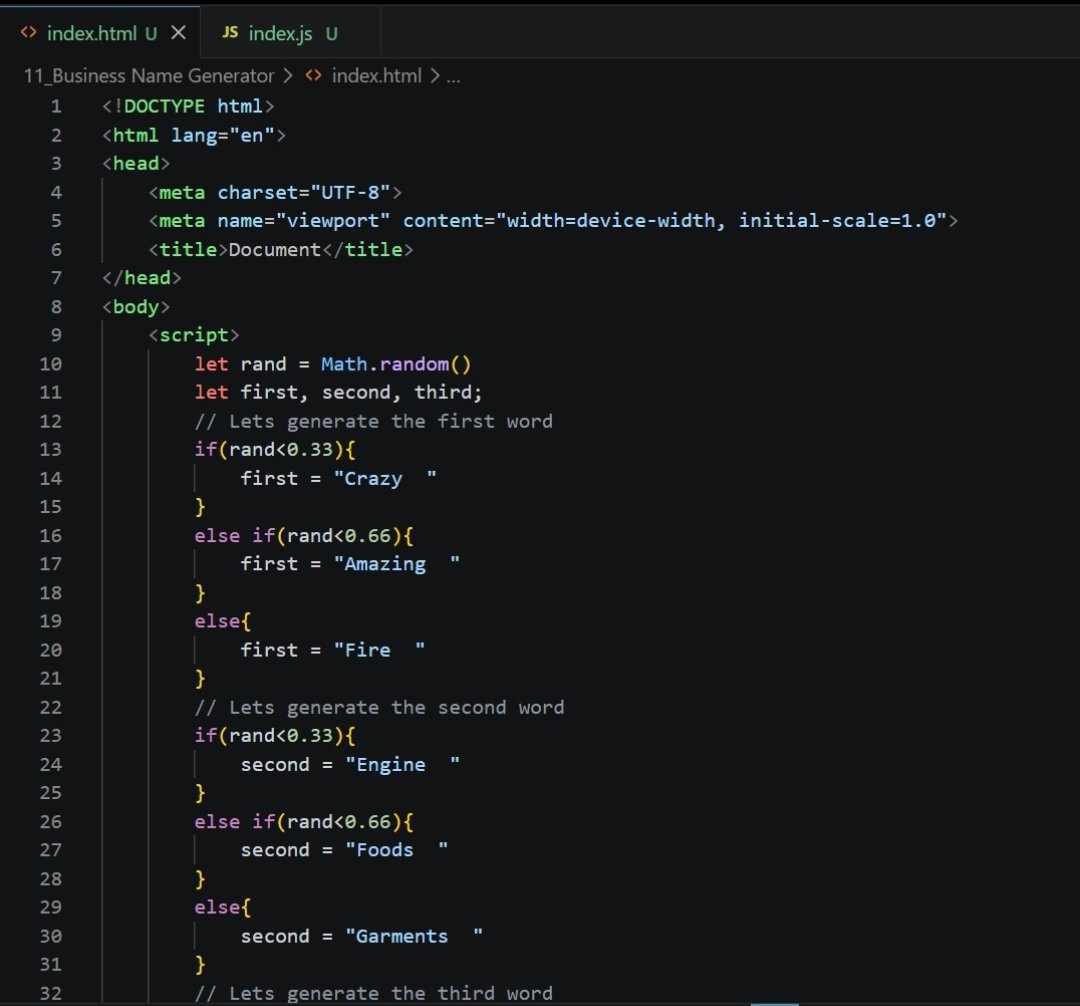Click the comment 'Lets generate the third word'

373,993
